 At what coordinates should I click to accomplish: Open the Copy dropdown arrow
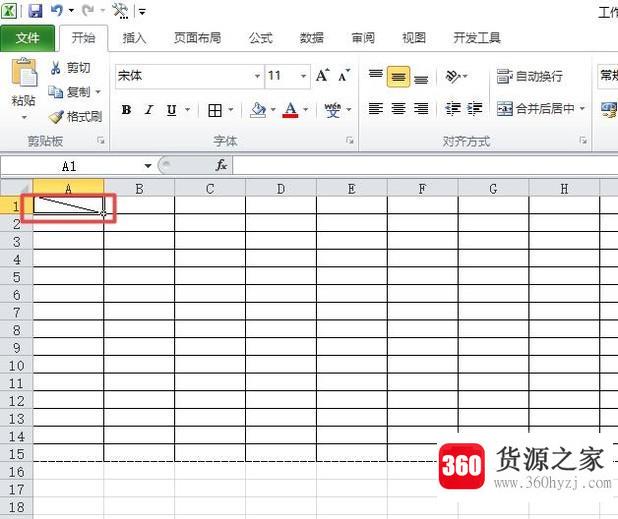click(98, 92)
